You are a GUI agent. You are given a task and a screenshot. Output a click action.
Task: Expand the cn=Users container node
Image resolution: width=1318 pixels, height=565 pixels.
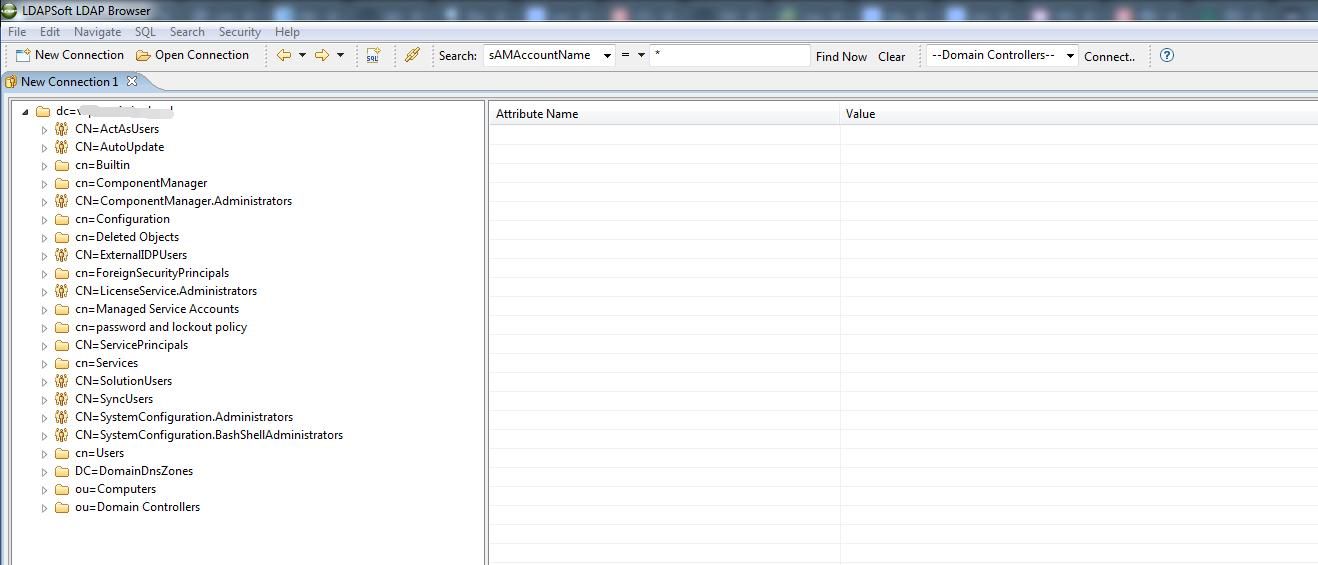click(x=44, y=454)
